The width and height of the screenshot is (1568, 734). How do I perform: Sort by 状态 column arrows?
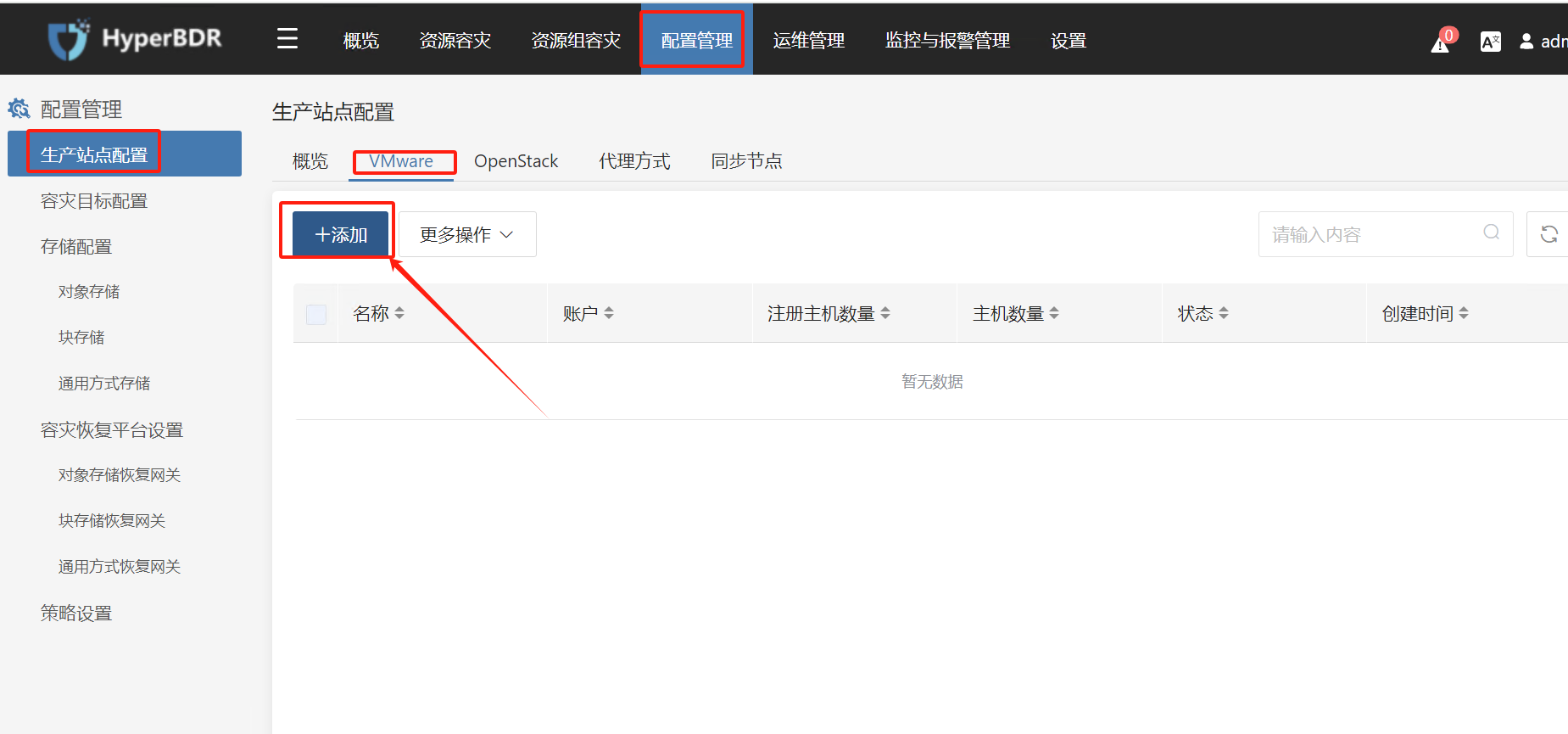[1224, 313]
